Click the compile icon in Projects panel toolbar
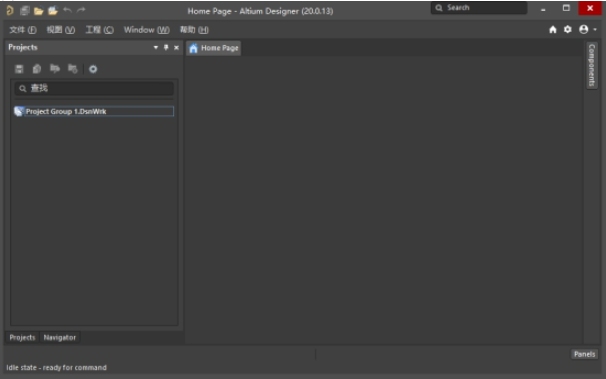The width and height of the screenshot is (606, 379). [x=37, y=69]
